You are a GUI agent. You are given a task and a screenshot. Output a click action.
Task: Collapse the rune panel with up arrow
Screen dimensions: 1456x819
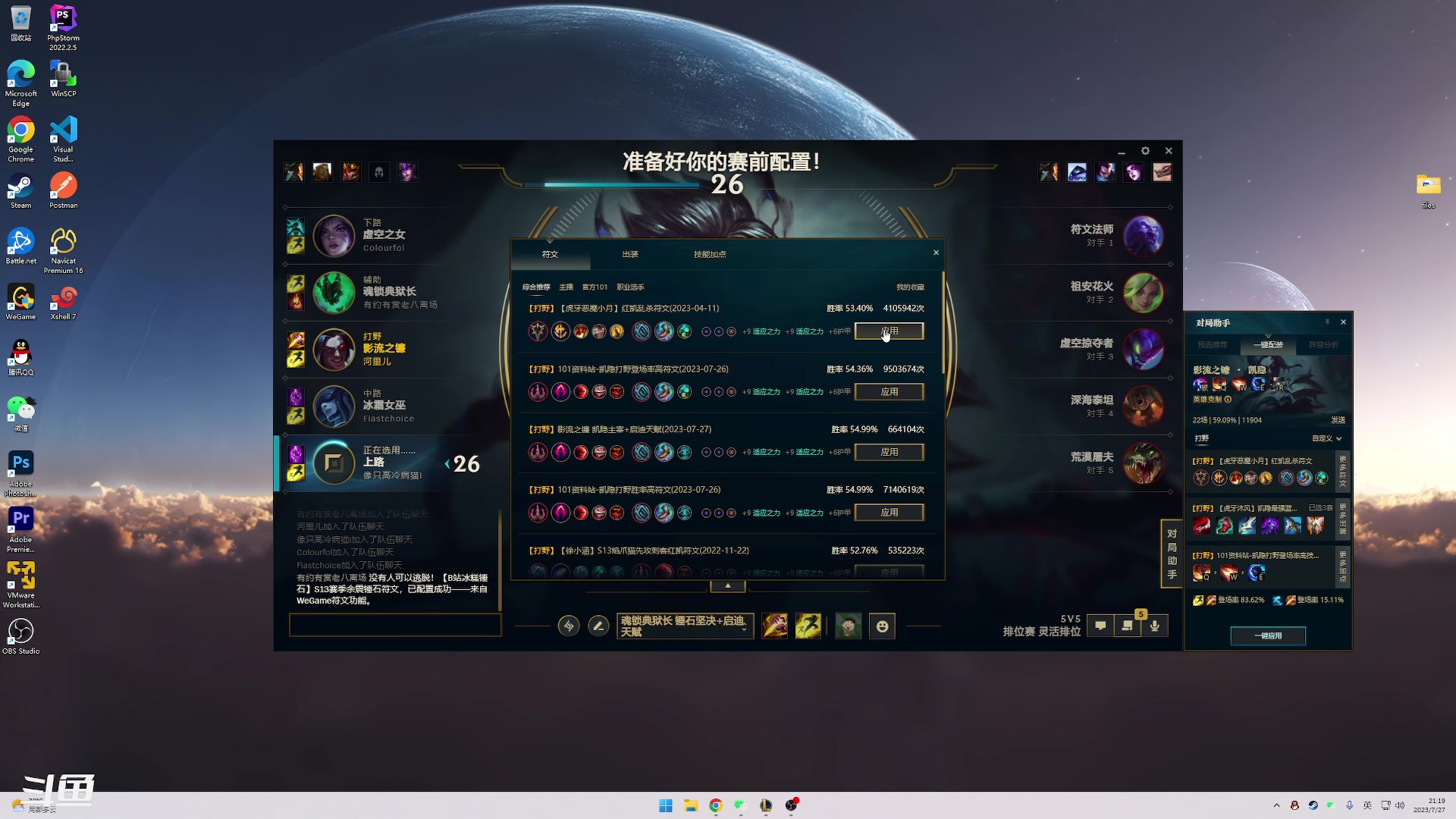pyautogui.click(x=728, y=586)
